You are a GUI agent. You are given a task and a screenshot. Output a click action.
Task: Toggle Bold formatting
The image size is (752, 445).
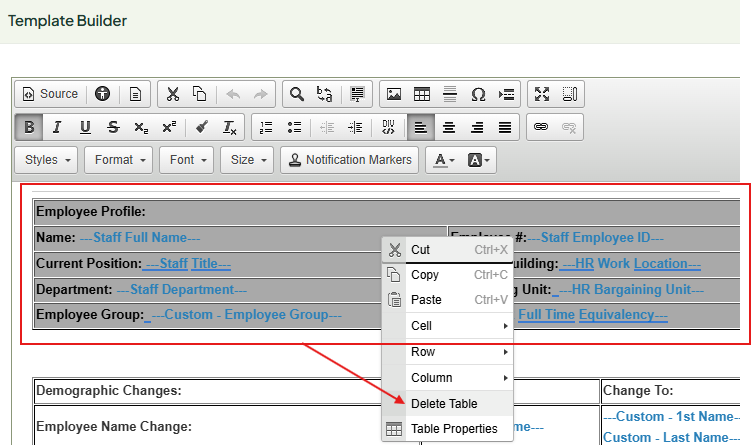(x=29, y=127)
